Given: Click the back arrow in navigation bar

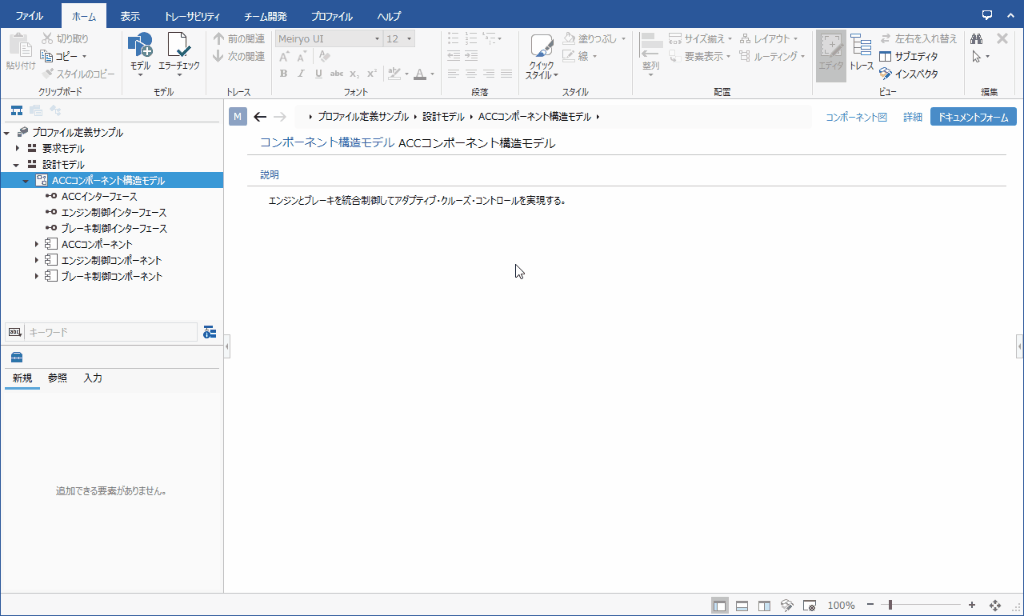Looking at the screenshot, I should (x=260, y=117).
